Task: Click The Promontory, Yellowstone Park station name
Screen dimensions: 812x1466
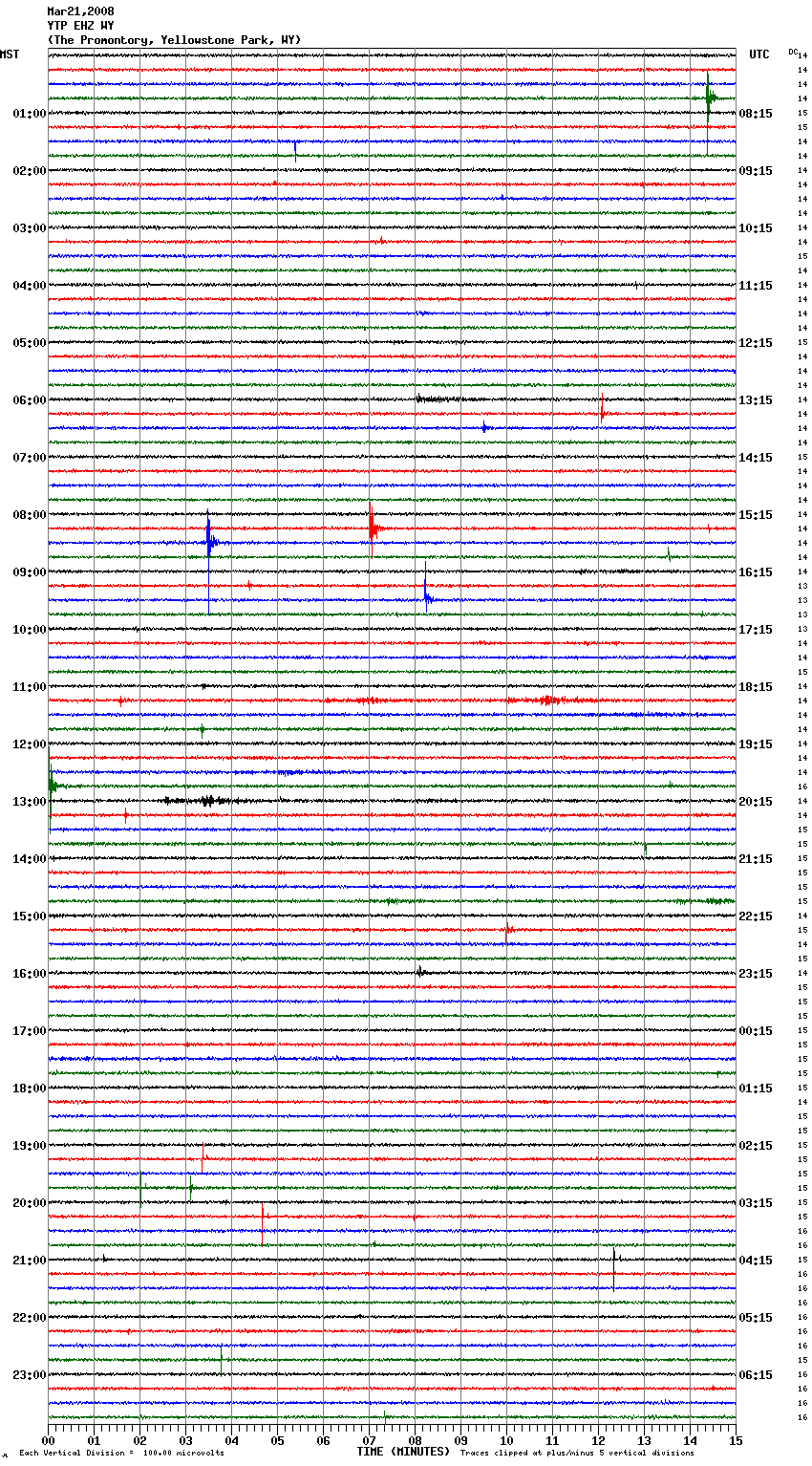Action: [174, 40]
